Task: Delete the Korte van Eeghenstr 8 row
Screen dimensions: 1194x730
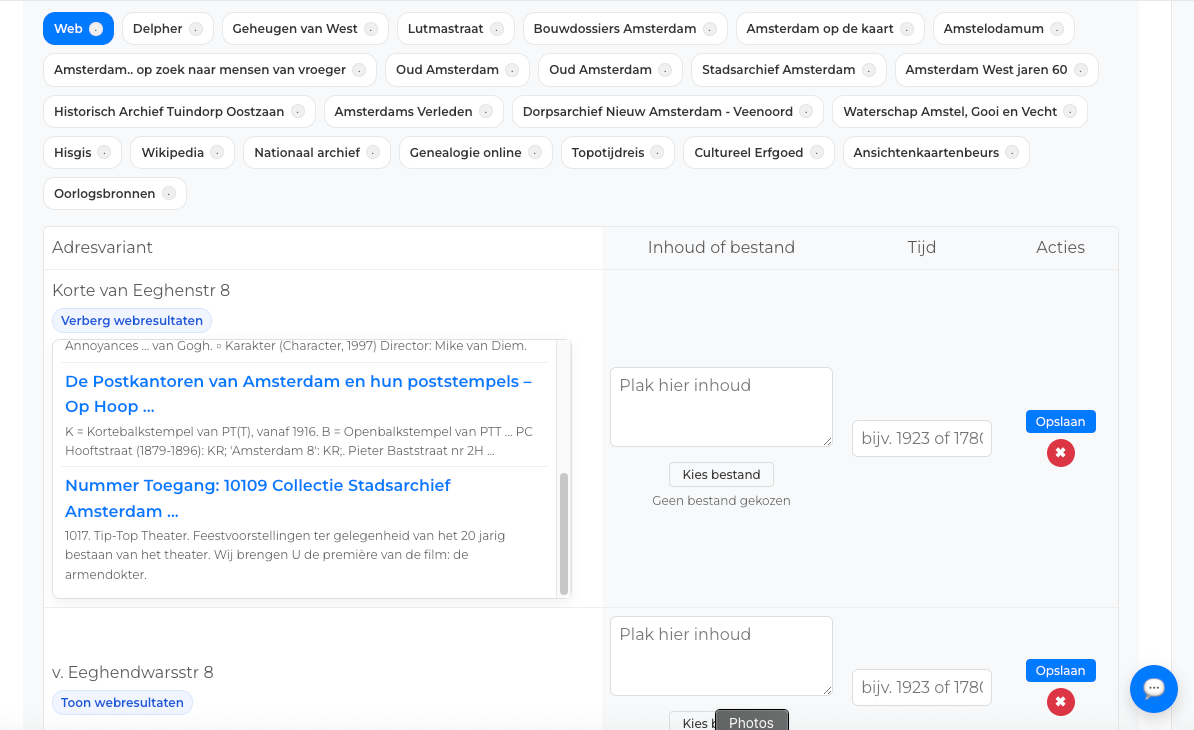Action: click(1060, 453)
